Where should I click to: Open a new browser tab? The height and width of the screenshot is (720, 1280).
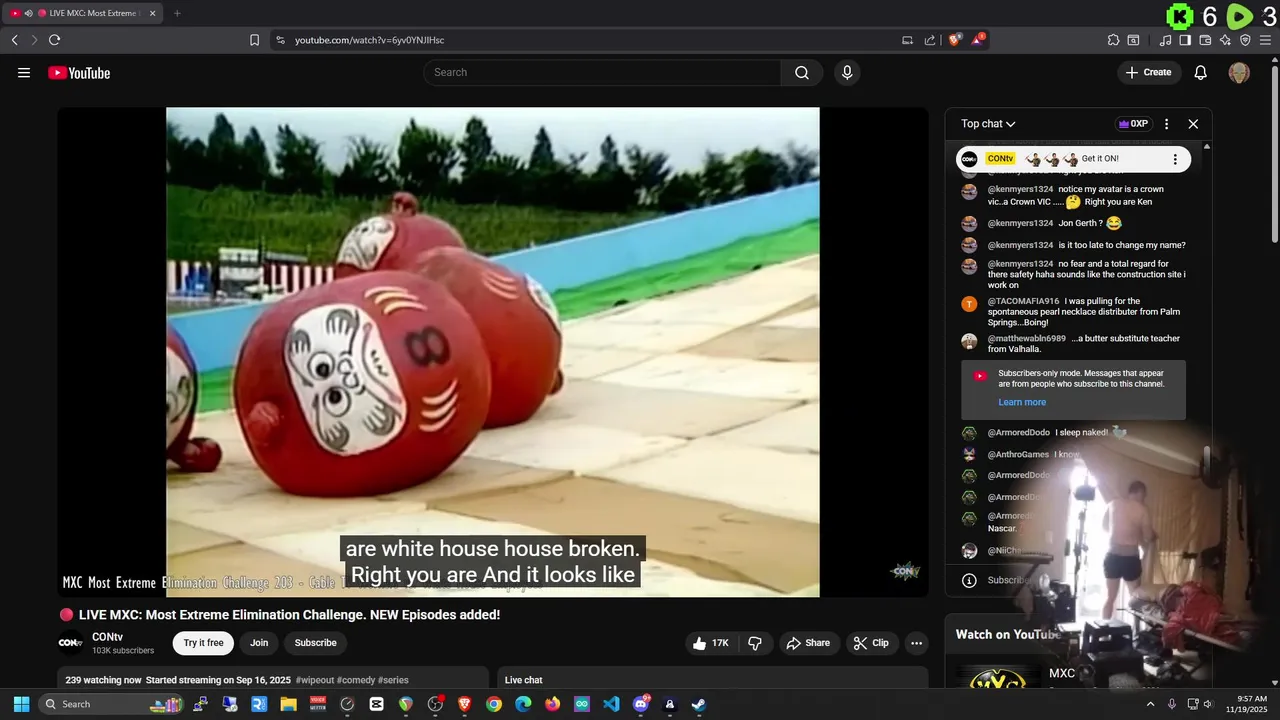[x=177, y=13]
